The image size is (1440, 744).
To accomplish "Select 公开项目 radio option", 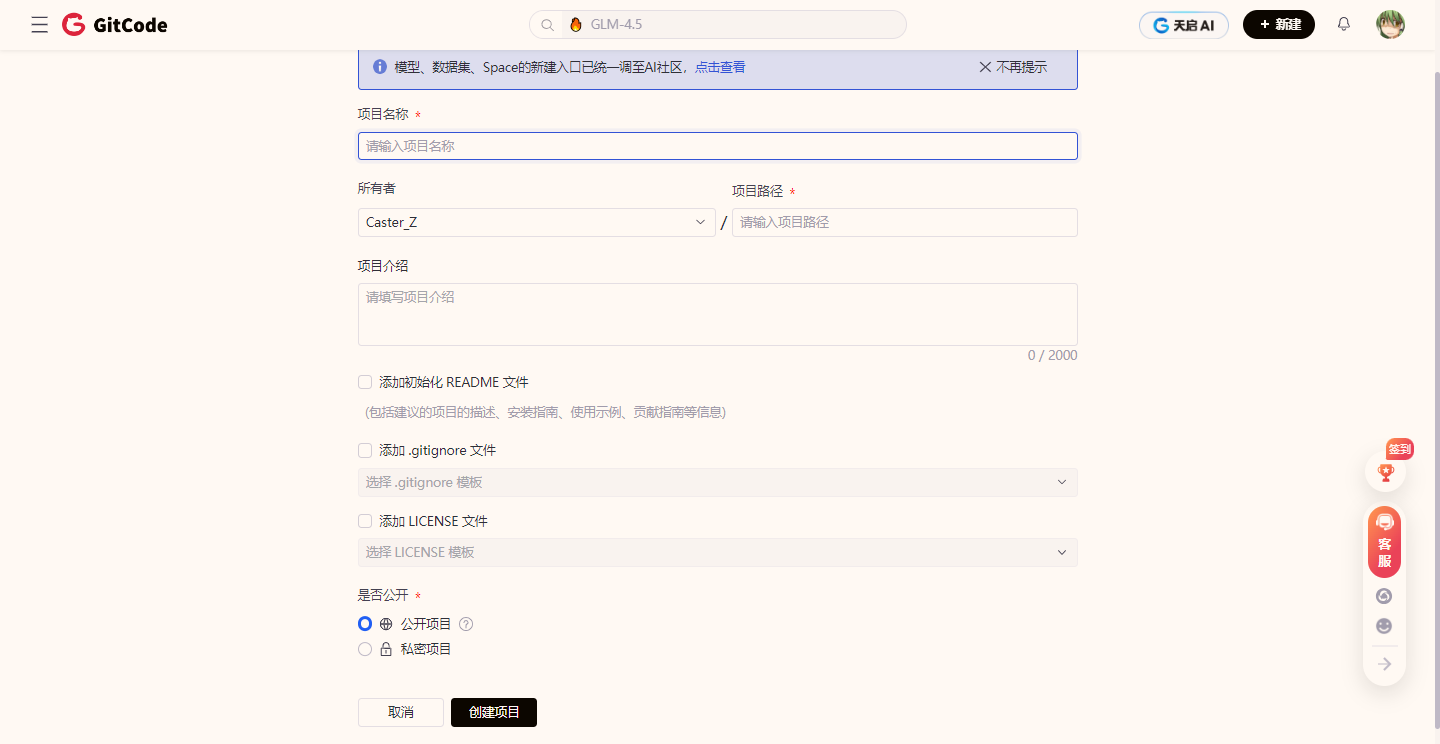I will pos(365,623).
